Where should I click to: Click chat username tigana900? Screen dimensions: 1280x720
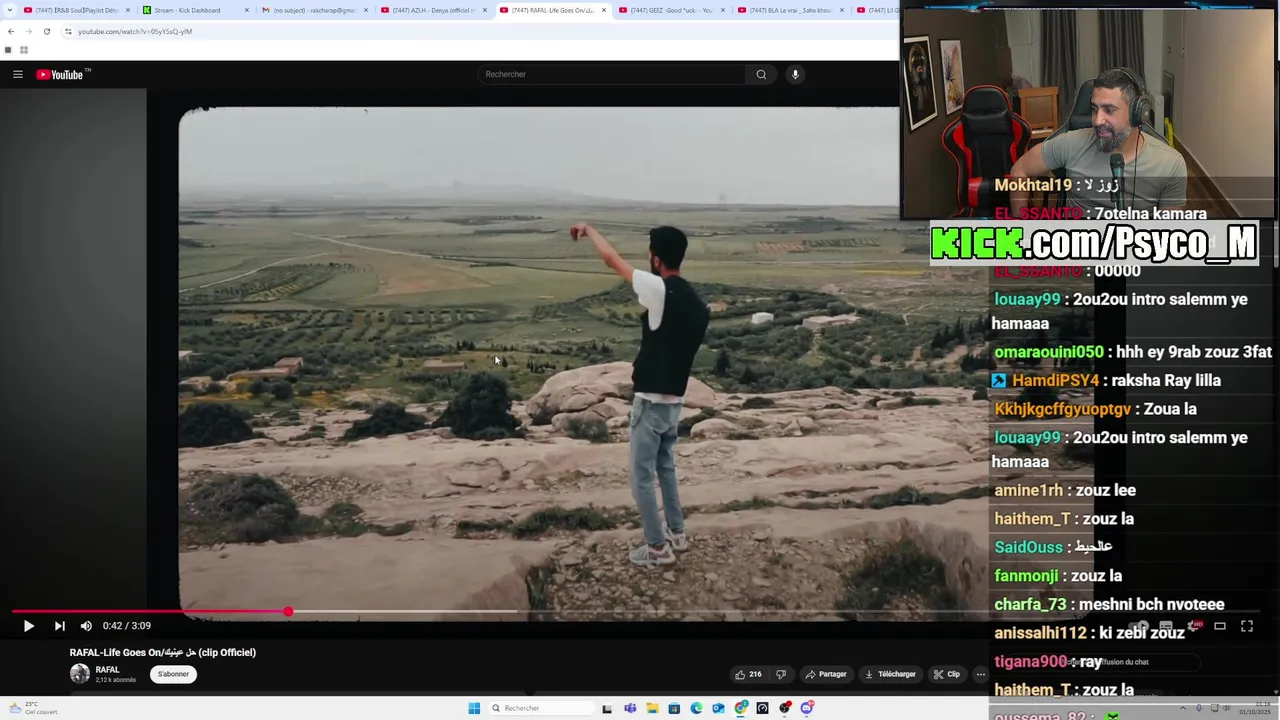point(1031,662)
